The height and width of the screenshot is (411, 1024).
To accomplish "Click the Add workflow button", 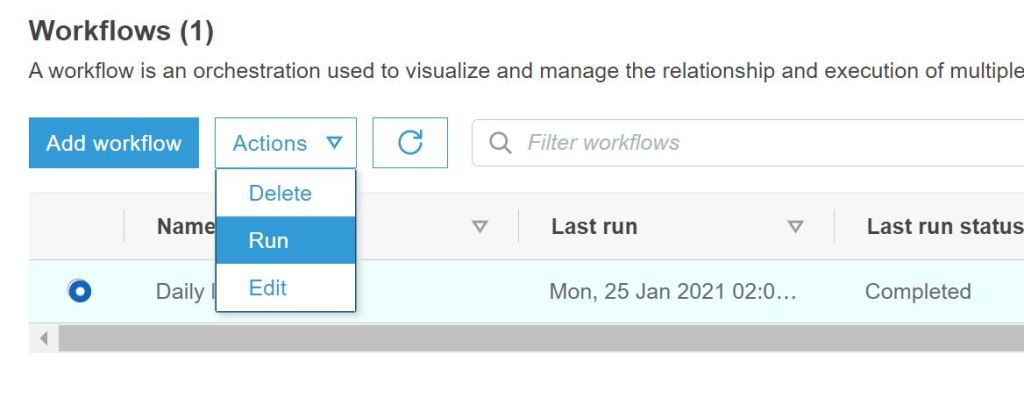I will point(114,143).
